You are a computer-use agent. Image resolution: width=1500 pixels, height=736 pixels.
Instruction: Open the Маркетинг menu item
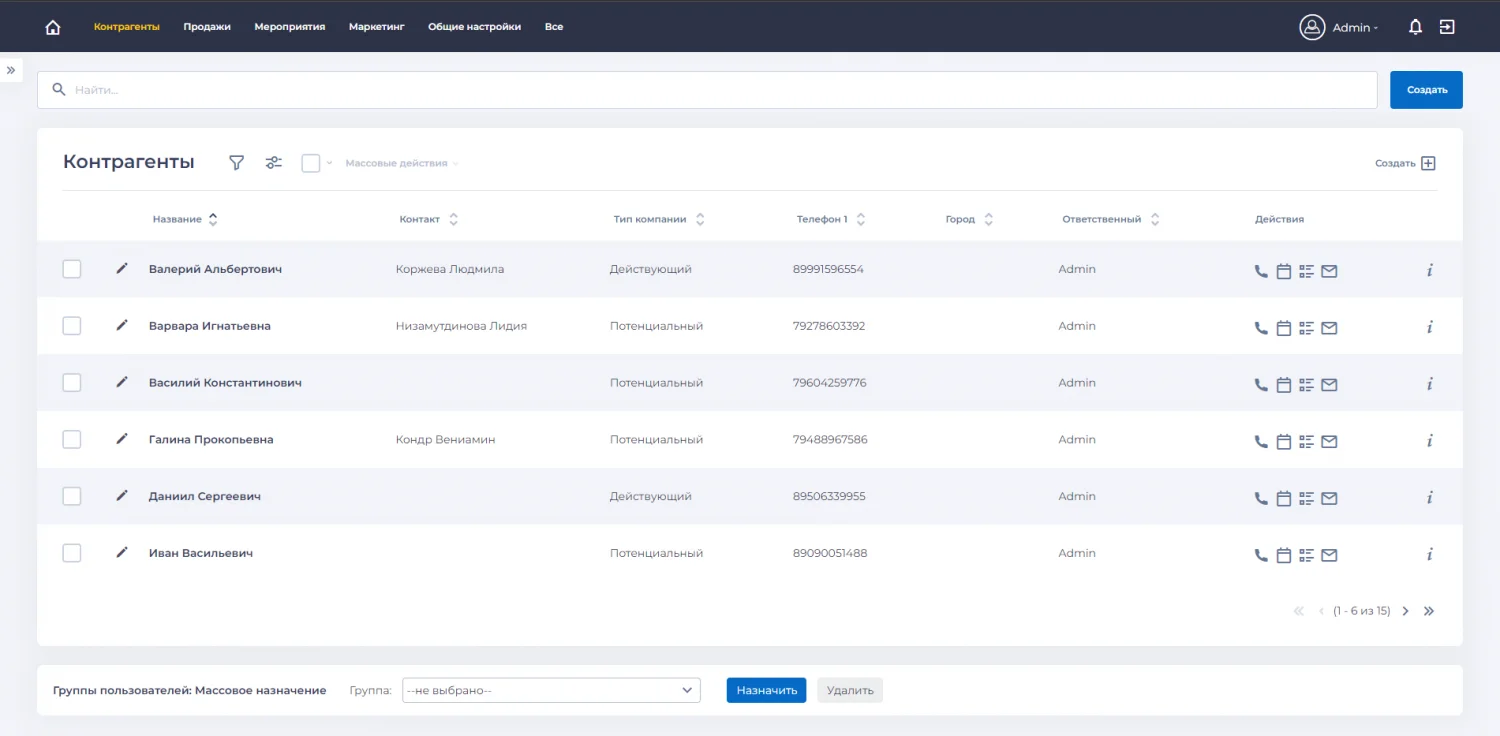coord(376,27)
